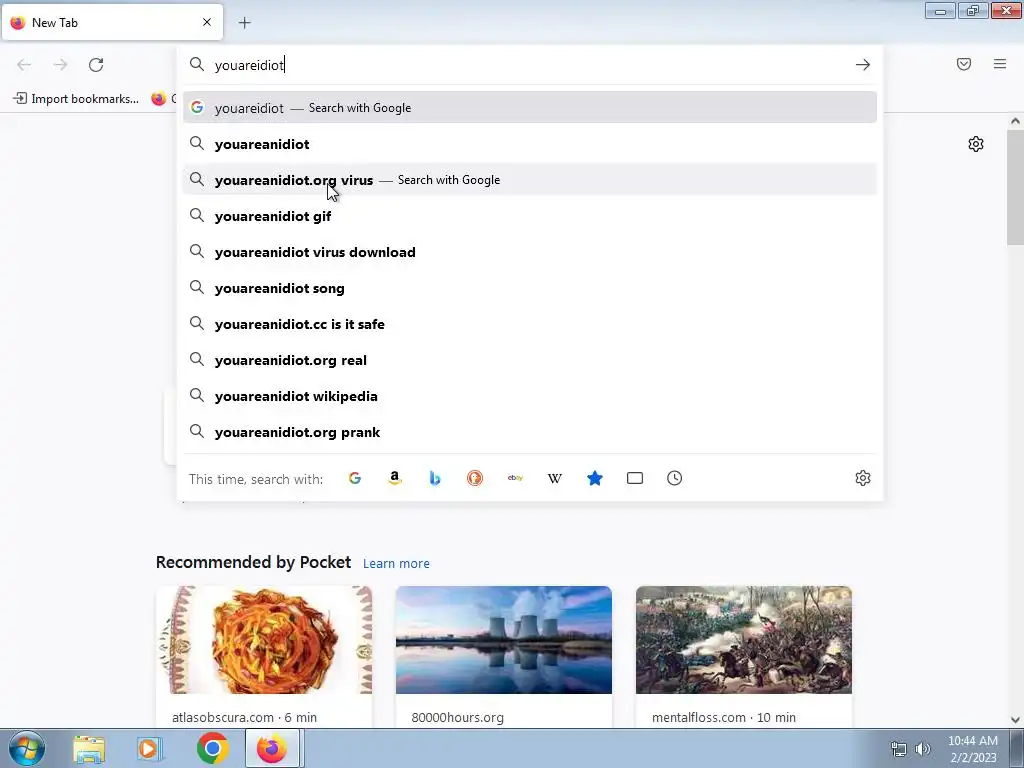
Task: Search open tabs using the tabs icon
Action: (635, 478)
